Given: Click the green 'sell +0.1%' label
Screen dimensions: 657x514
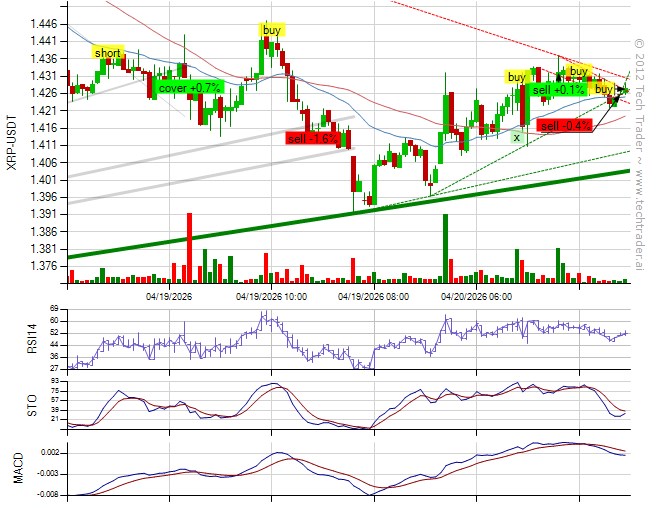Looking at the screenshot, I should (559, 89).
